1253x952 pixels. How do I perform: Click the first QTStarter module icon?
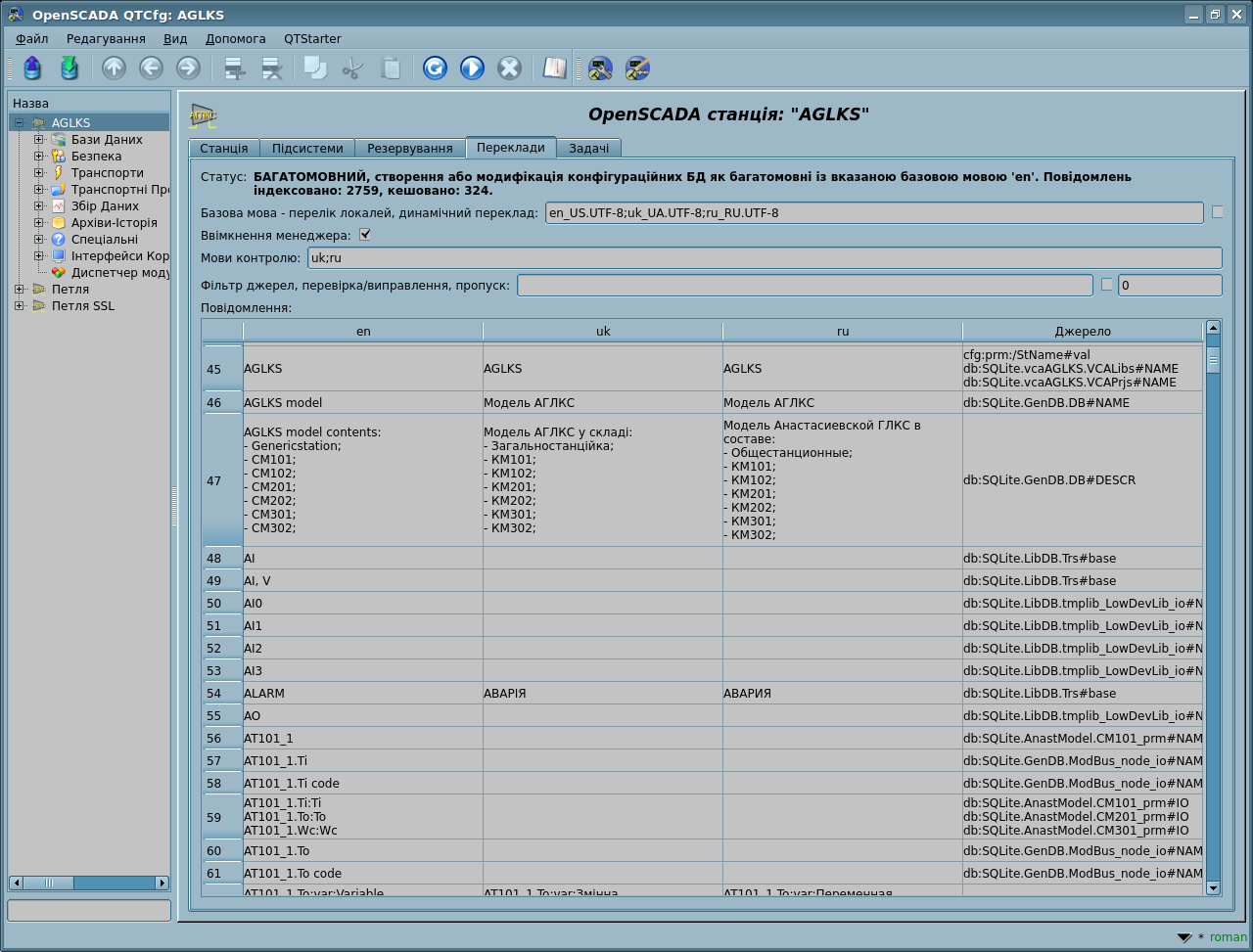click(x=600, y=68)
